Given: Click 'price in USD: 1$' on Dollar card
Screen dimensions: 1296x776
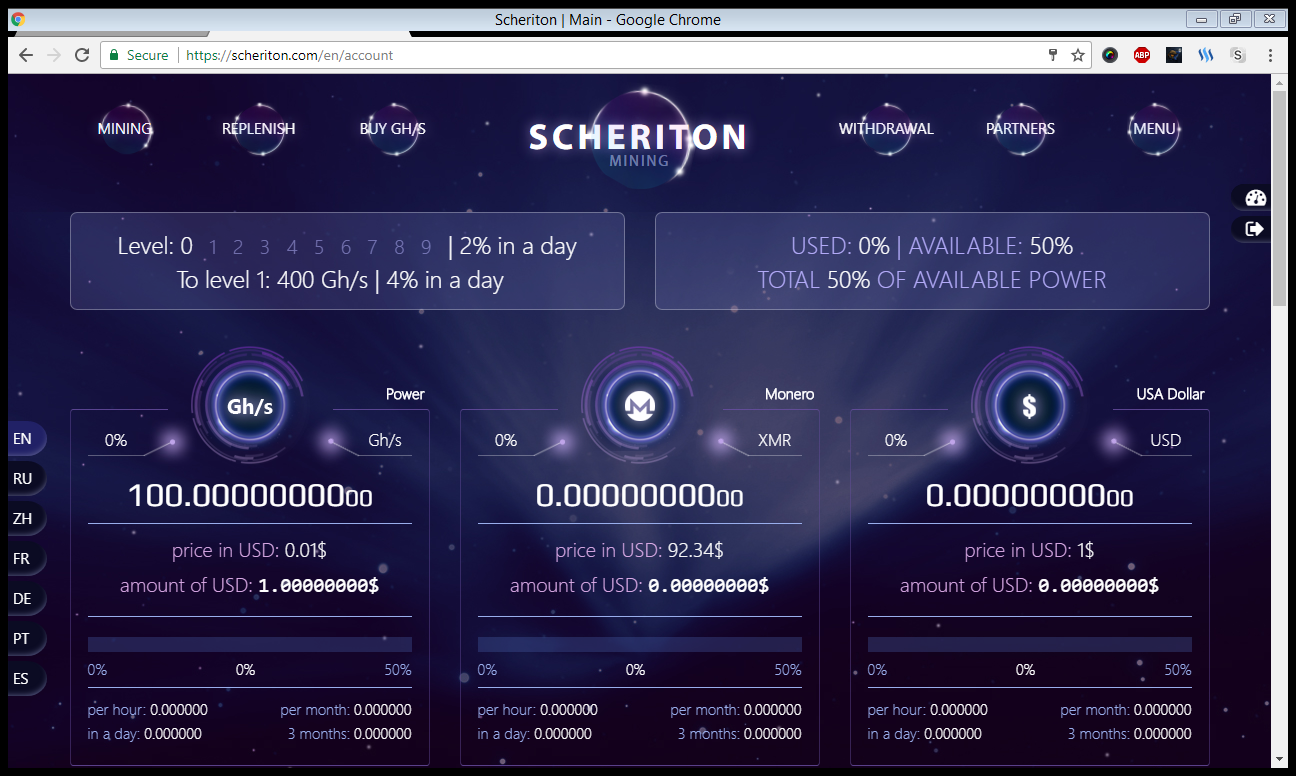Looking at the screenshot, I should click(1030, 550).
